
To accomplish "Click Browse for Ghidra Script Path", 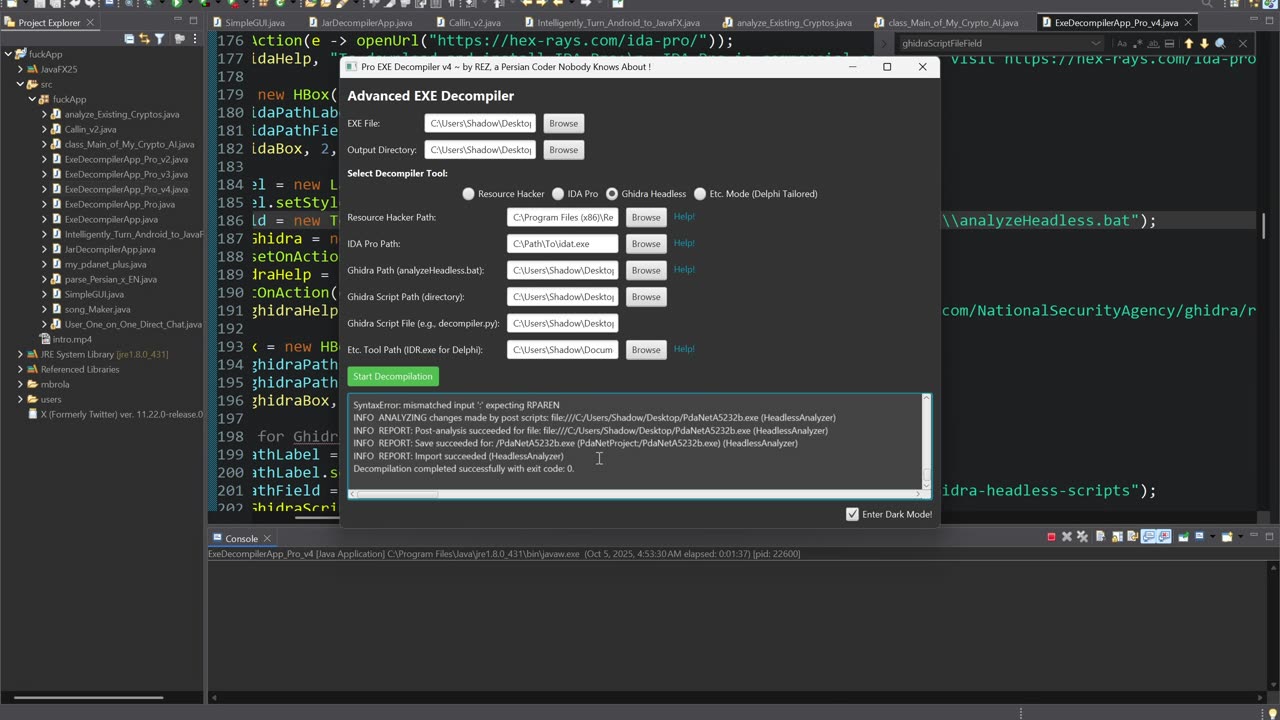I will tap(646, 297).
